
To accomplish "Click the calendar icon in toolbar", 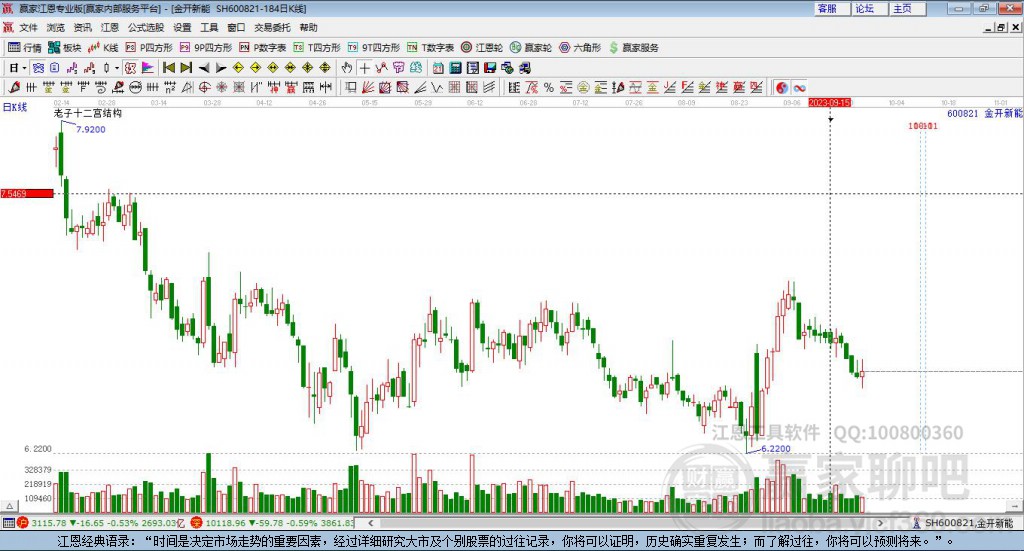I will [438, 68].
